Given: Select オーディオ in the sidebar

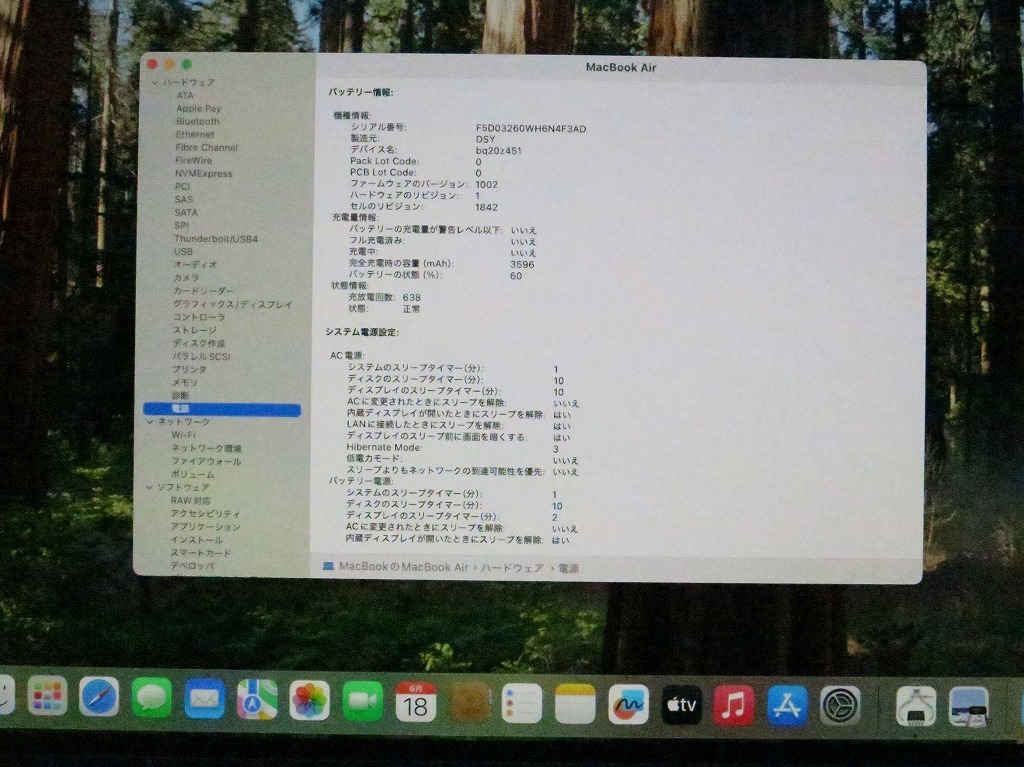Looking at the screenshot, I should (x=195, y=265).
